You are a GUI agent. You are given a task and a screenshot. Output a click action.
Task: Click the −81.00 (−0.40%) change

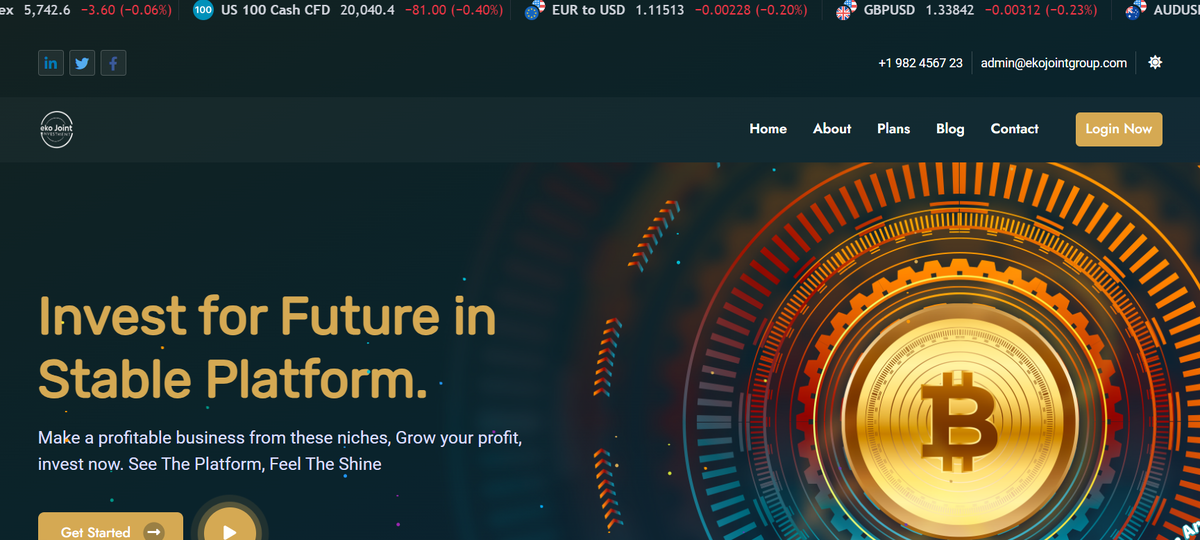(453, 11)
